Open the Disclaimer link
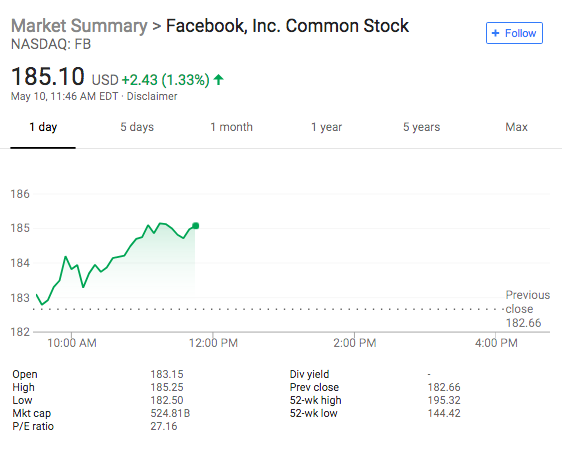This screenshot has height=454, width=562. click(152, 96)
